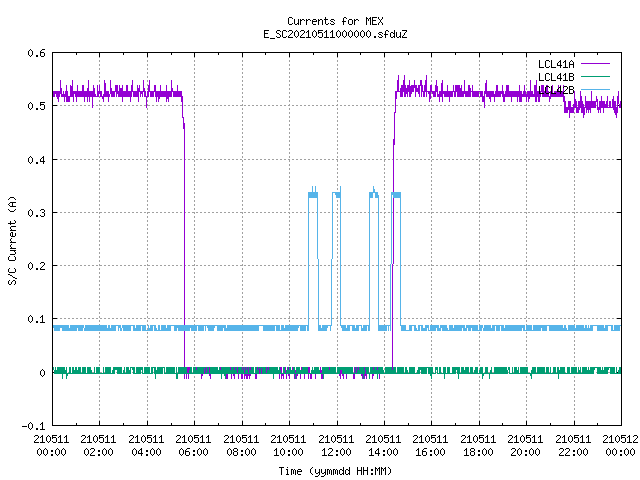Click the 210511 08:00 x-axis tick label

click(241, 446)
